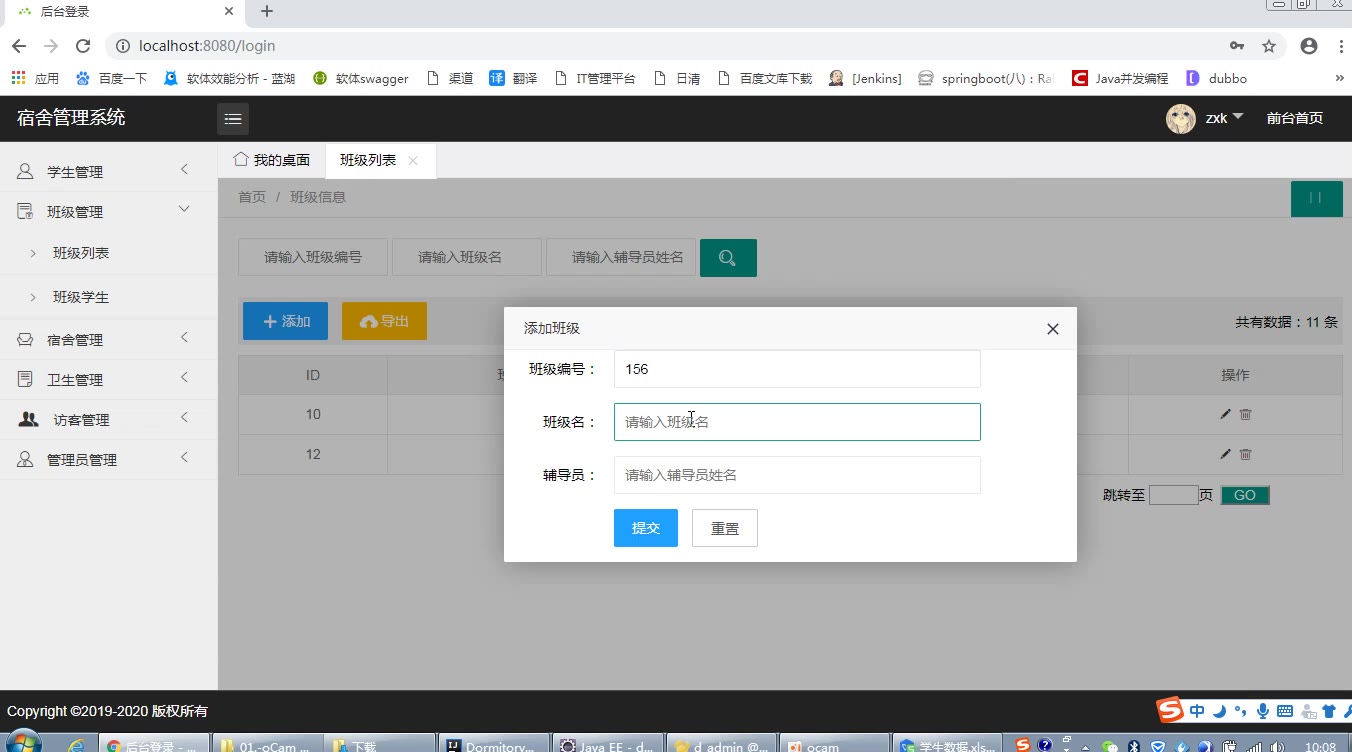Screen dimensions: 1352x752
Task: Click the zxk user avatar
Action: 1181,119
